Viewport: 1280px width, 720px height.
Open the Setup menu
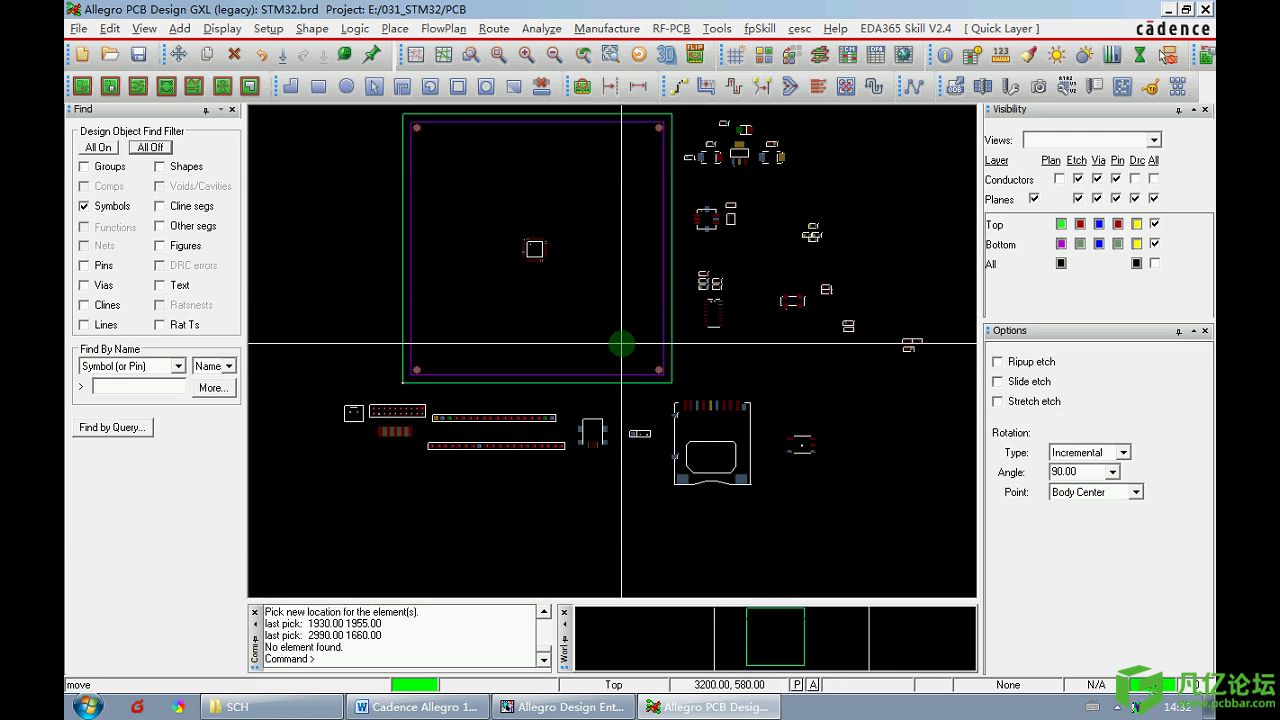point(268,28)
